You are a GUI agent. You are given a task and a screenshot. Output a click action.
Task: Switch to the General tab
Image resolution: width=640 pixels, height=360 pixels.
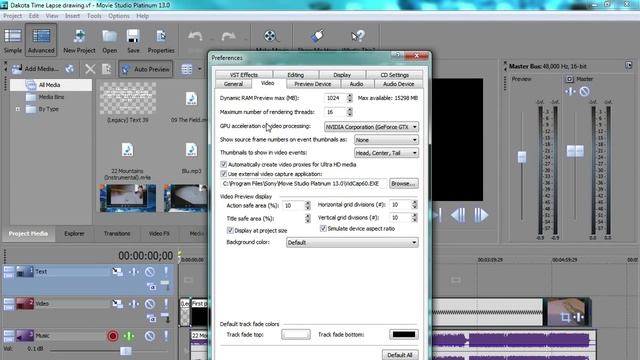233,84
